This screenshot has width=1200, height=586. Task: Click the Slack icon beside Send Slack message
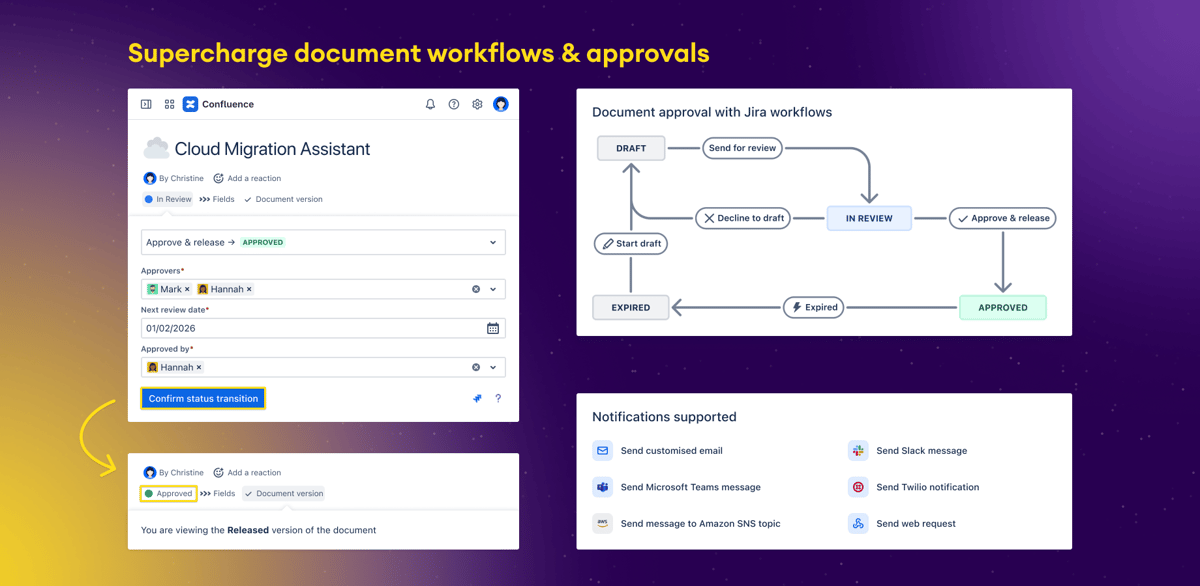tap(858, 450)
